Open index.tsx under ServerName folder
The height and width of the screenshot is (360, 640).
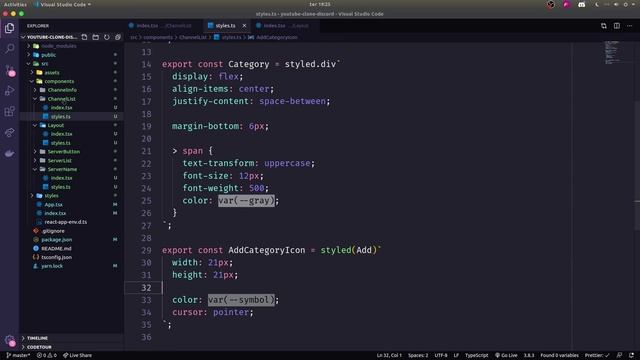point(71,178)
